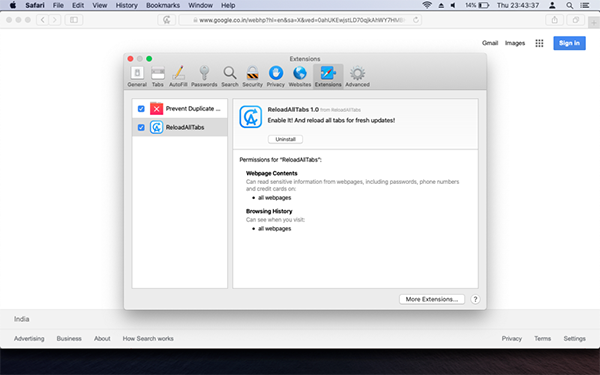The height and width of the screenshot is (375, 600).
Task: Open the Google apps grid icon
Action: pos(539,43)
